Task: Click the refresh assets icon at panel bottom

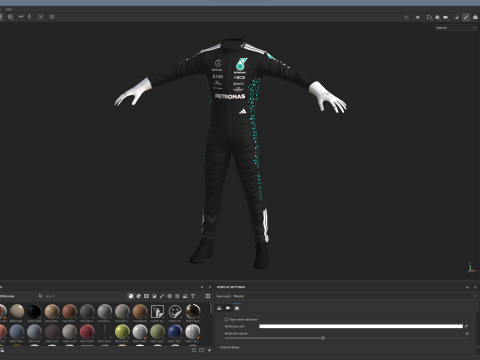Action: coord(194,350)
